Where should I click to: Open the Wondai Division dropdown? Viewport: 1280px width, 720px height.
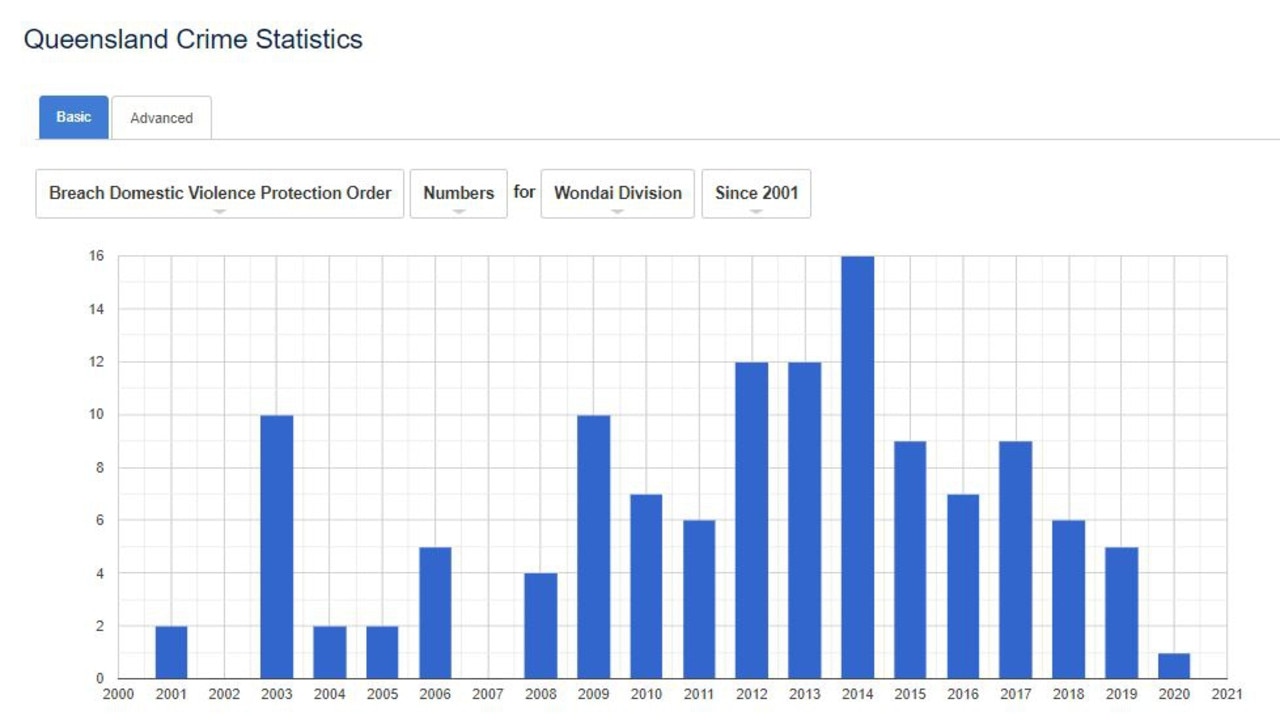[618, 193]
